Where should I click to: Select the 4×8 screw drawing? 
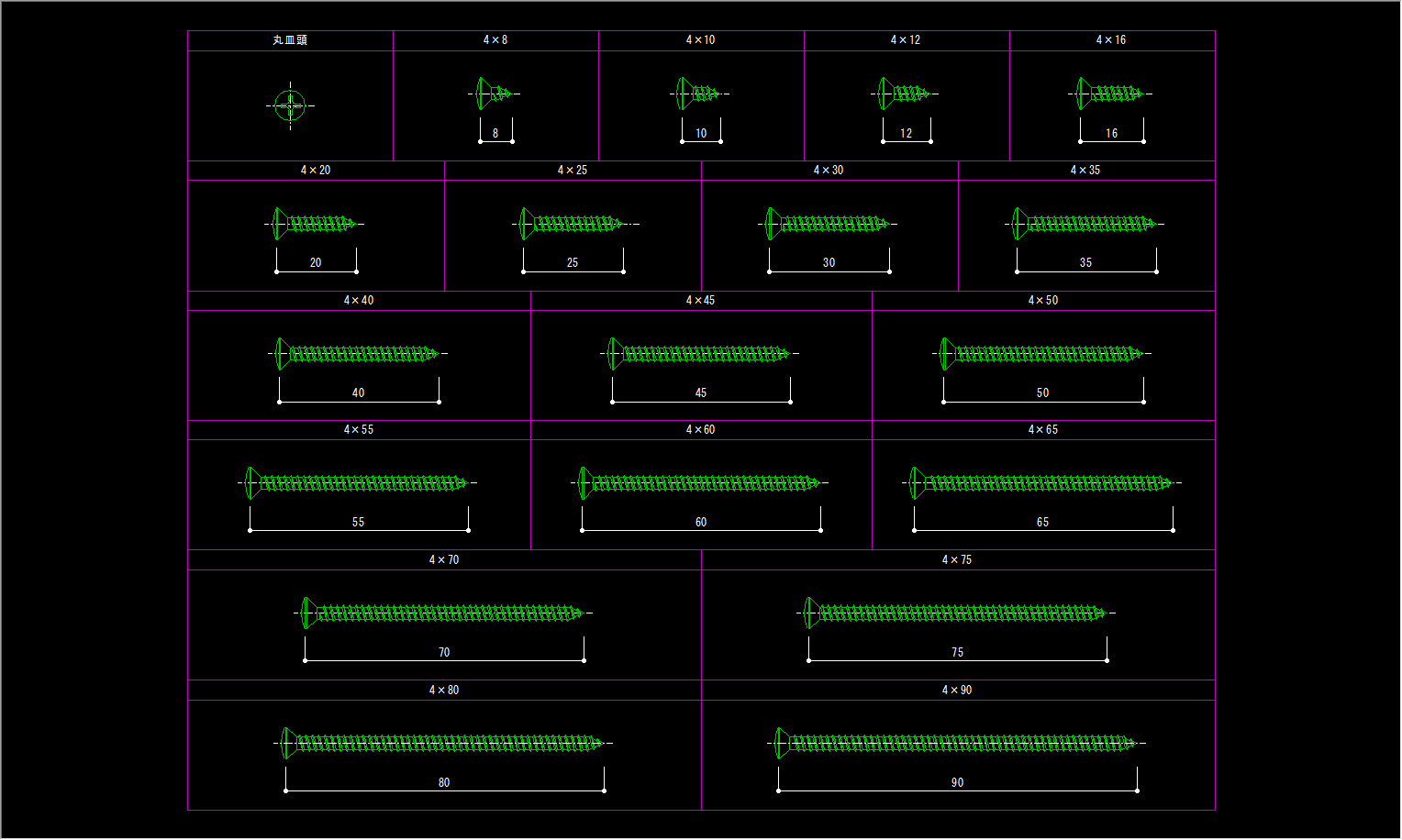click(495, 94)
